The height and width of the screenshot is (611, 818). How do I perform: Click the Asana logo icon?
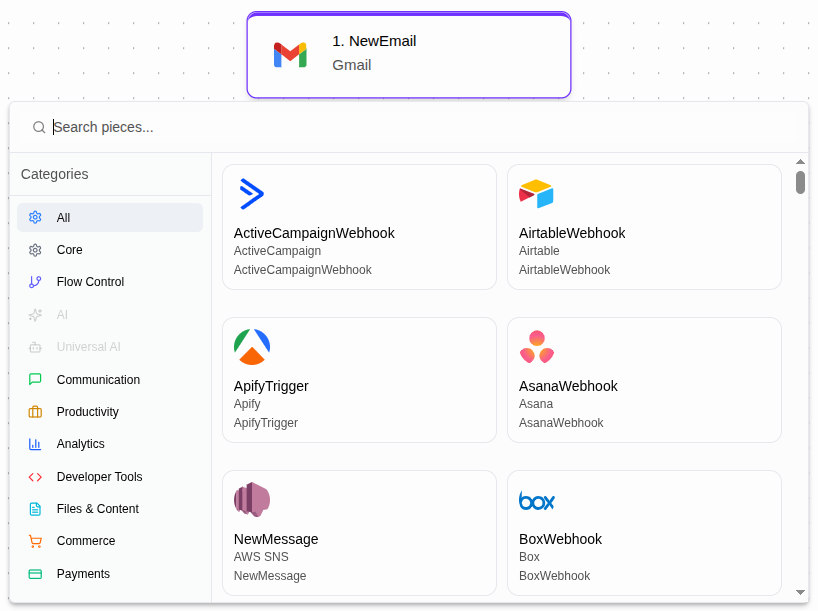coord(537,347)
